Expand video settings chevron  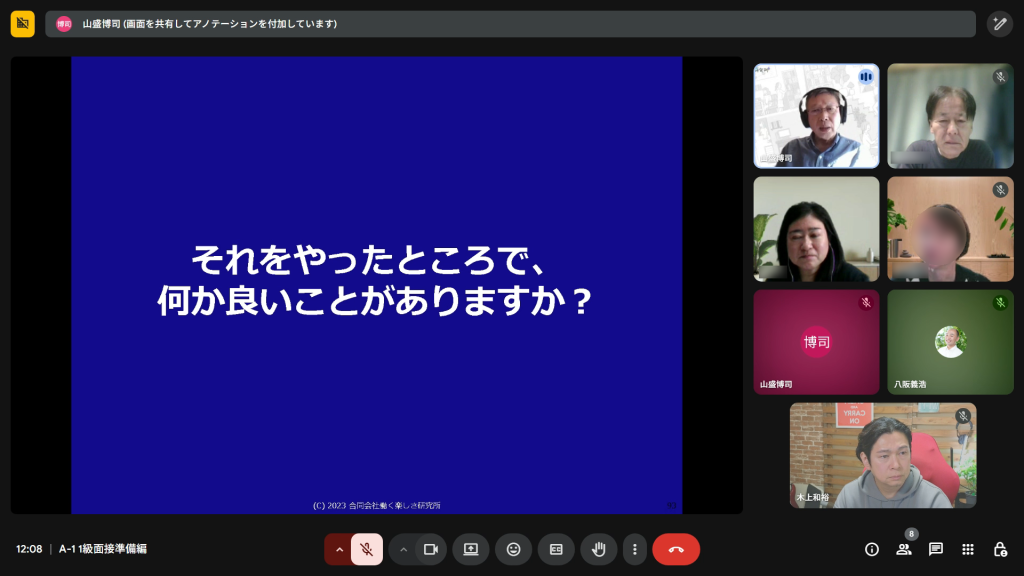coord(404,549)
